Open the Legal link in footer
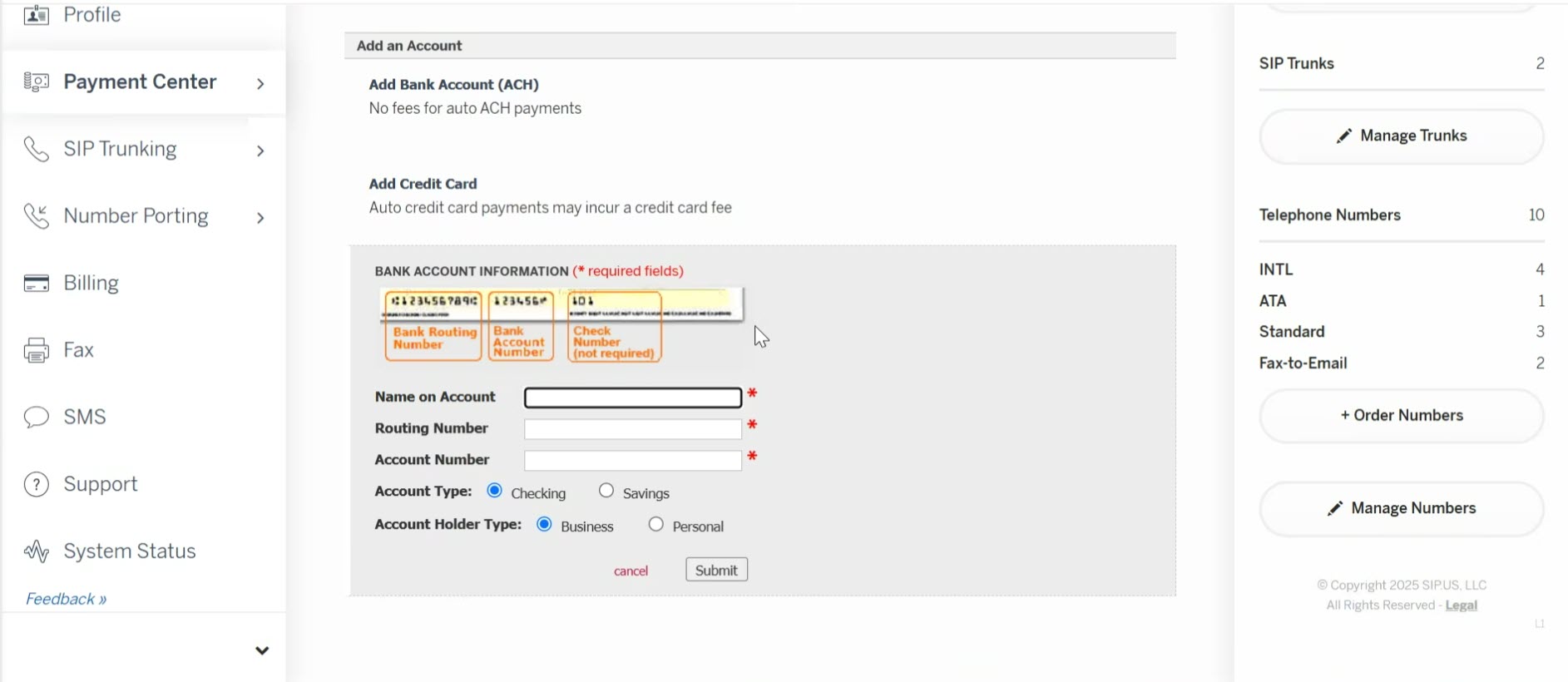The width and height of the screenshot is (1568, 682). (x=1462, y=605)
